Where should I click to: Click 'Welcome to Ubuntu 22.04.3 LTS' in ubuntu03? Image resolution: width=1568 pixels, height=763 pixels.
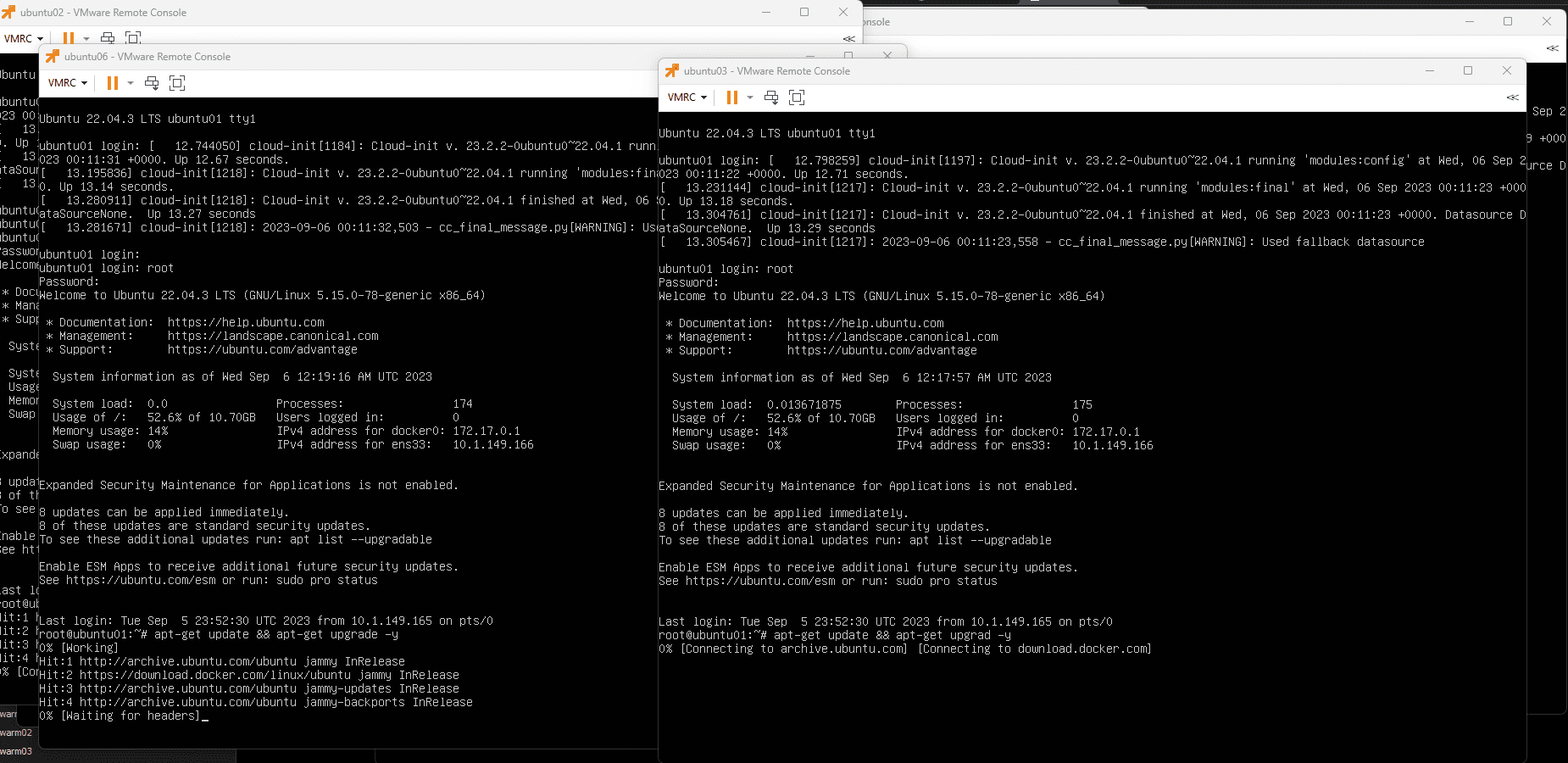click(x=881, y=296)
